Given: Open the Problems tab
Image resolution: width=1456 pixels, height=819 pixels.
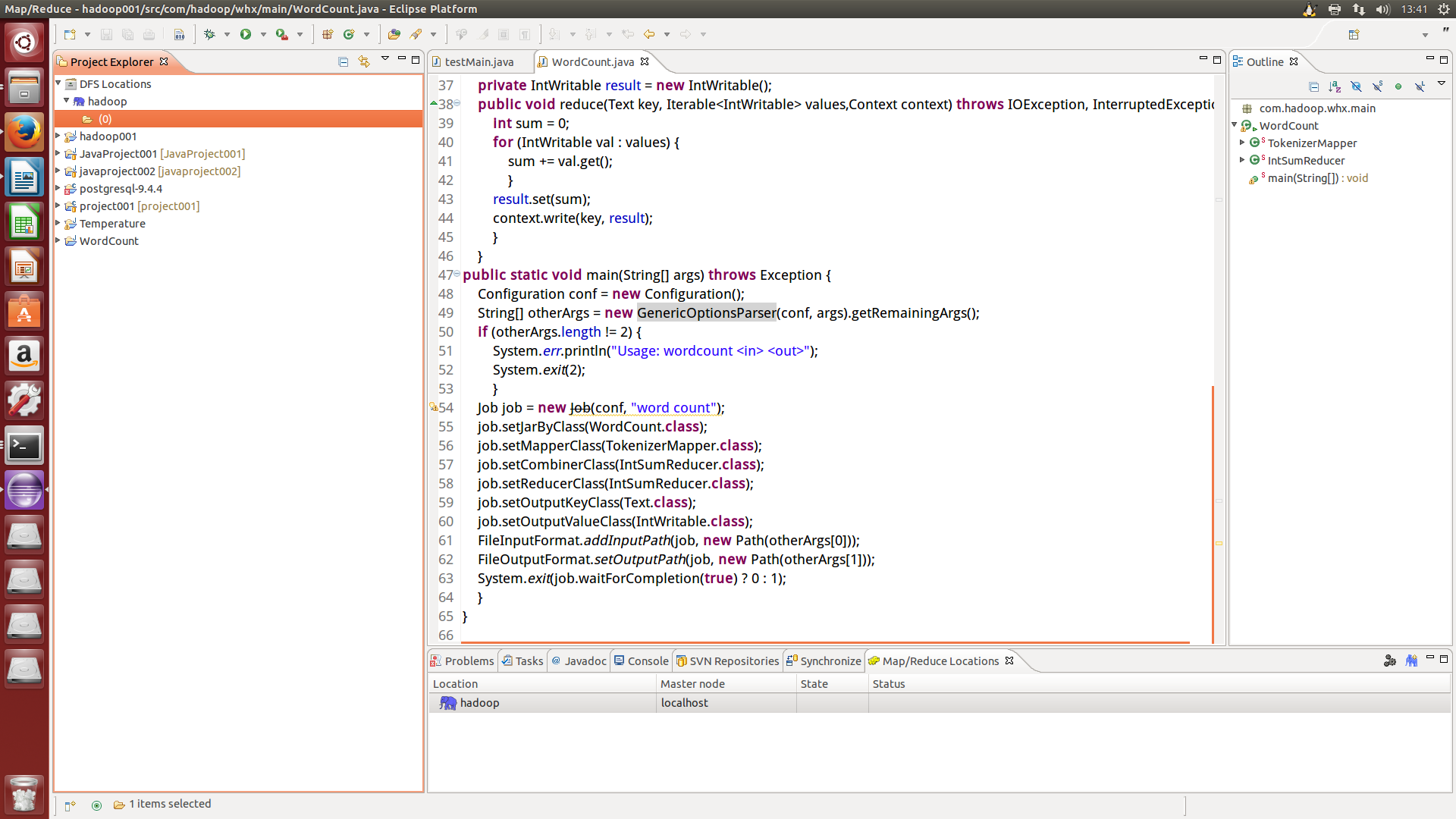Looking at the screenshot, I should pos(462,661).
